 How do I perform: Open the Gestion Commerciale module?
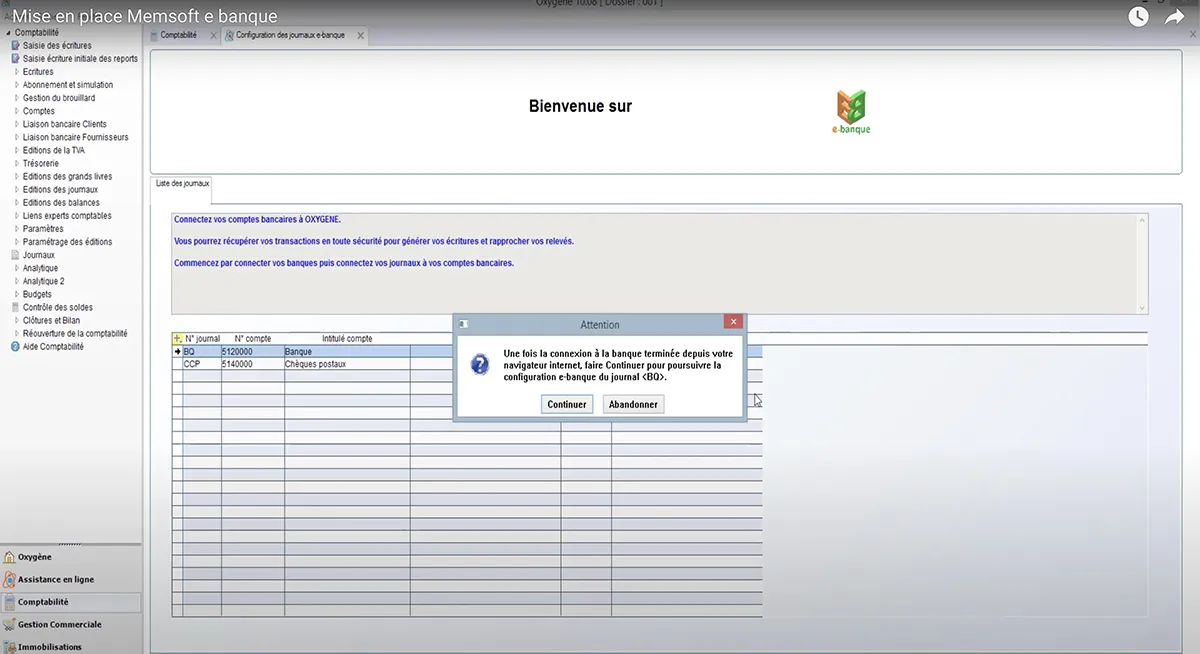click(x=71, y=625)
